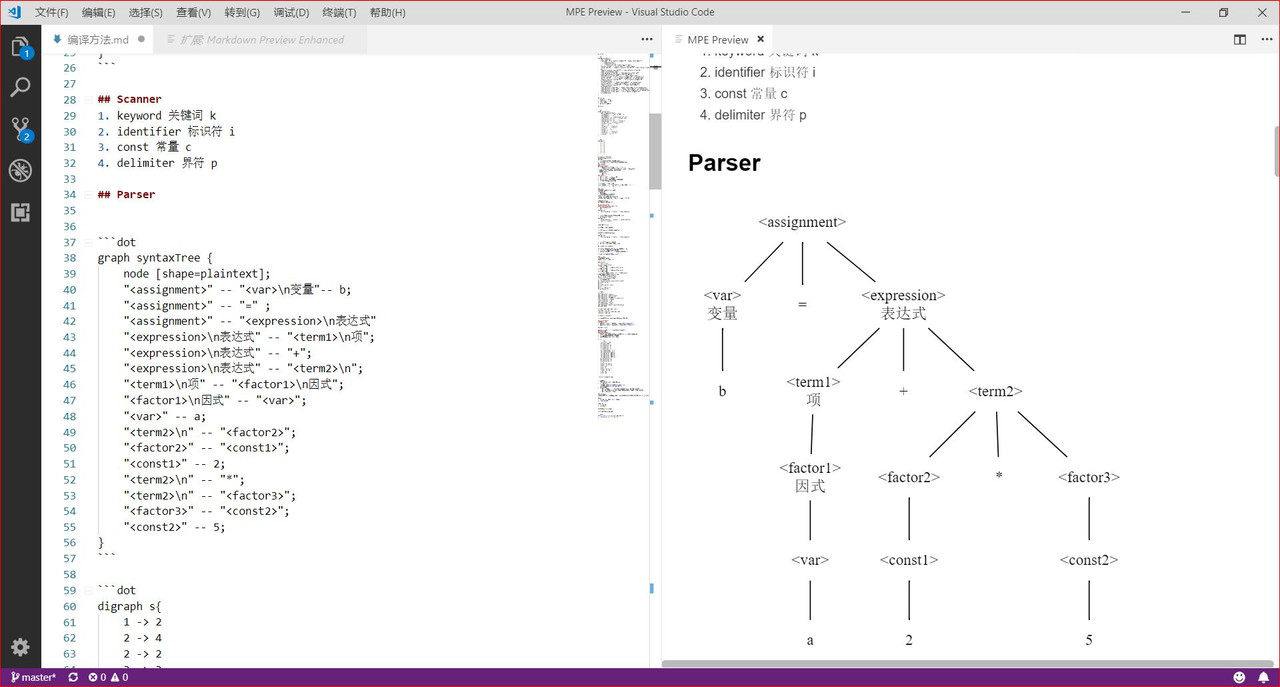The height and width of the screenshot is (687, 1280).
Task: Open the 编辑(E) menu
Action: (x=98, y=12)
